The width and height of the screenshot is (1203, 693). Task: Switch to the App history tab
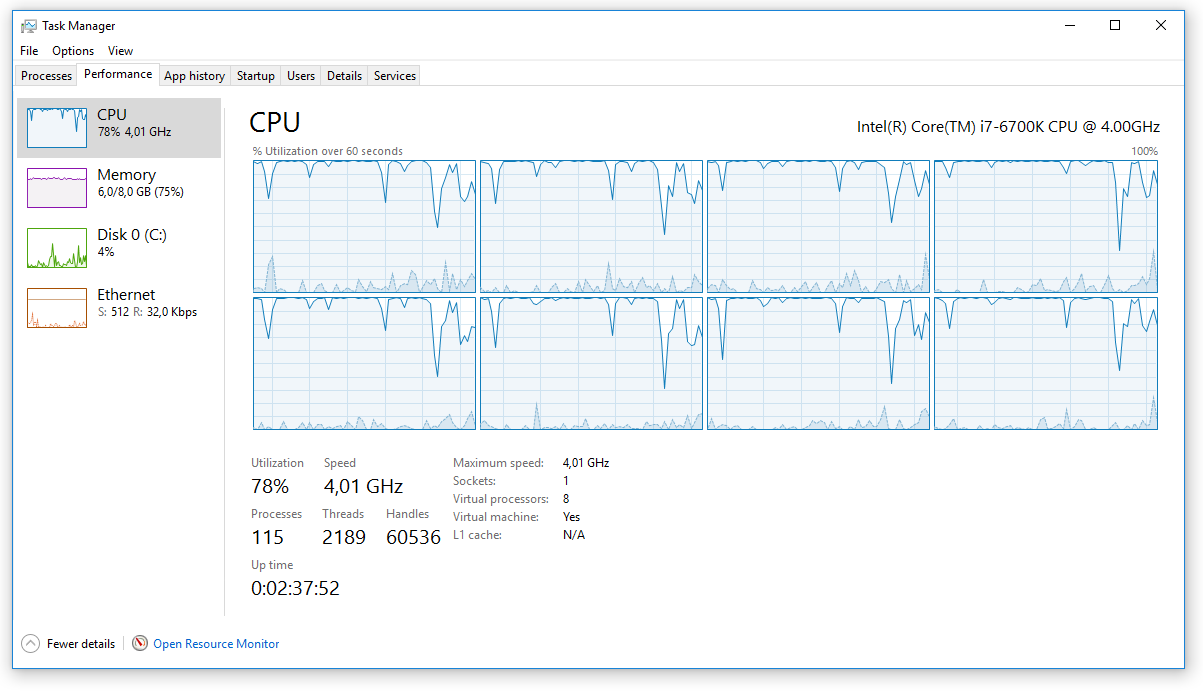(194, 76)
